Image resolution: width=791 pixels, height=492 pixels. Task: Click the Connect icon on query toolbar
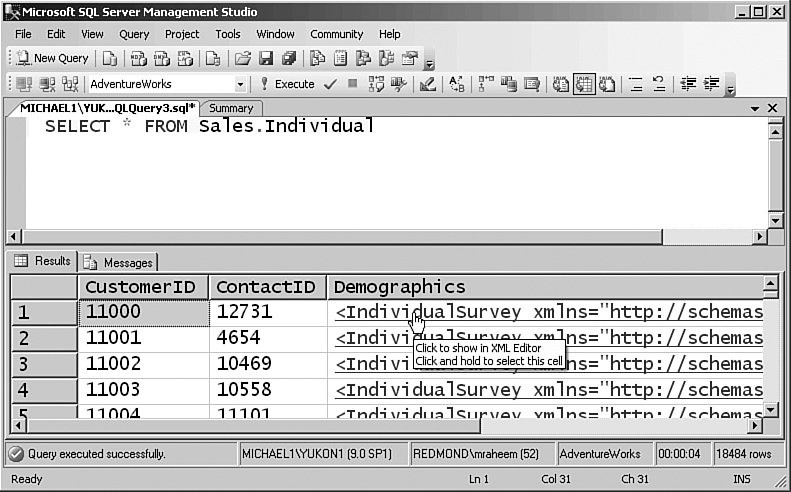click(x=24, y=84)
